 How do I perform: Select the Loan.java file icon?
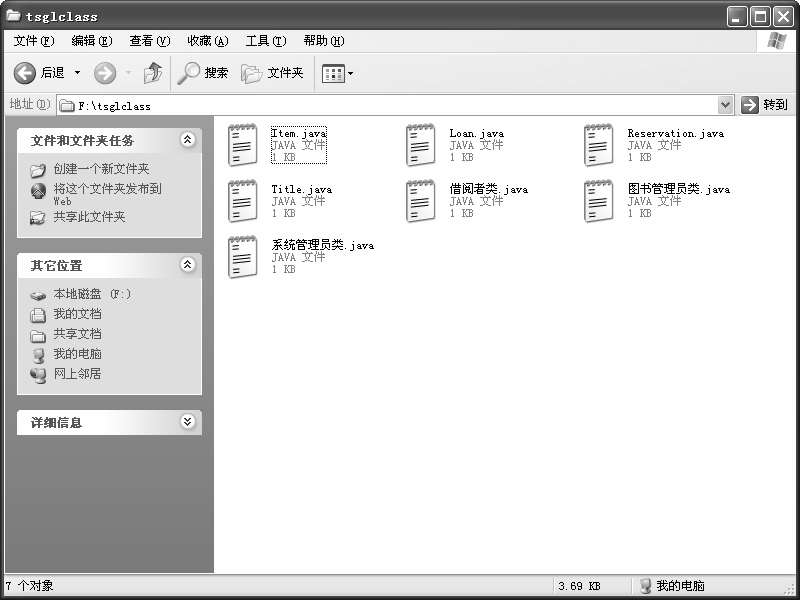click(420, 145)
